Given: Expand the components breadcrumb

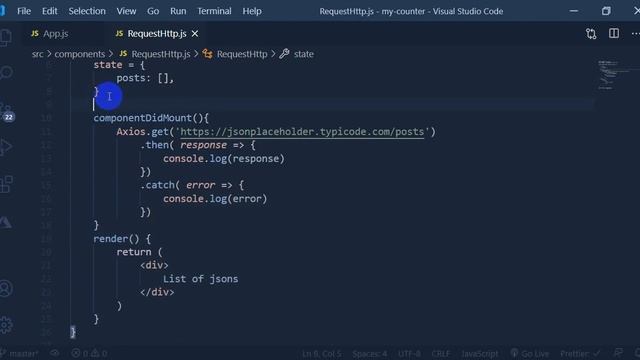Looking at the screenshot, I should click(80, 54).
